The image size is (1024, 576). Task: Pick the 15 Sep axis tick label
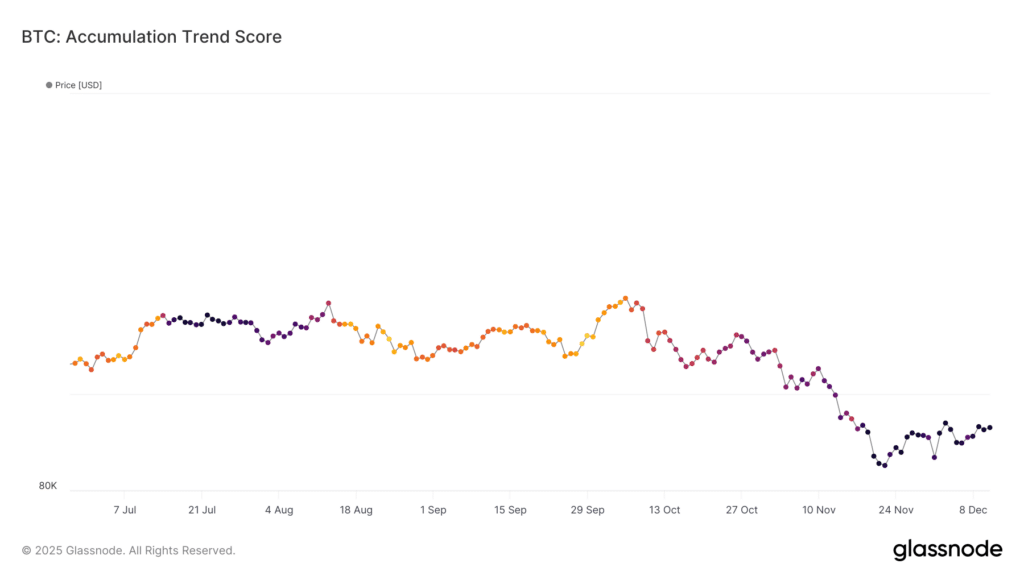tap(510, 510)
